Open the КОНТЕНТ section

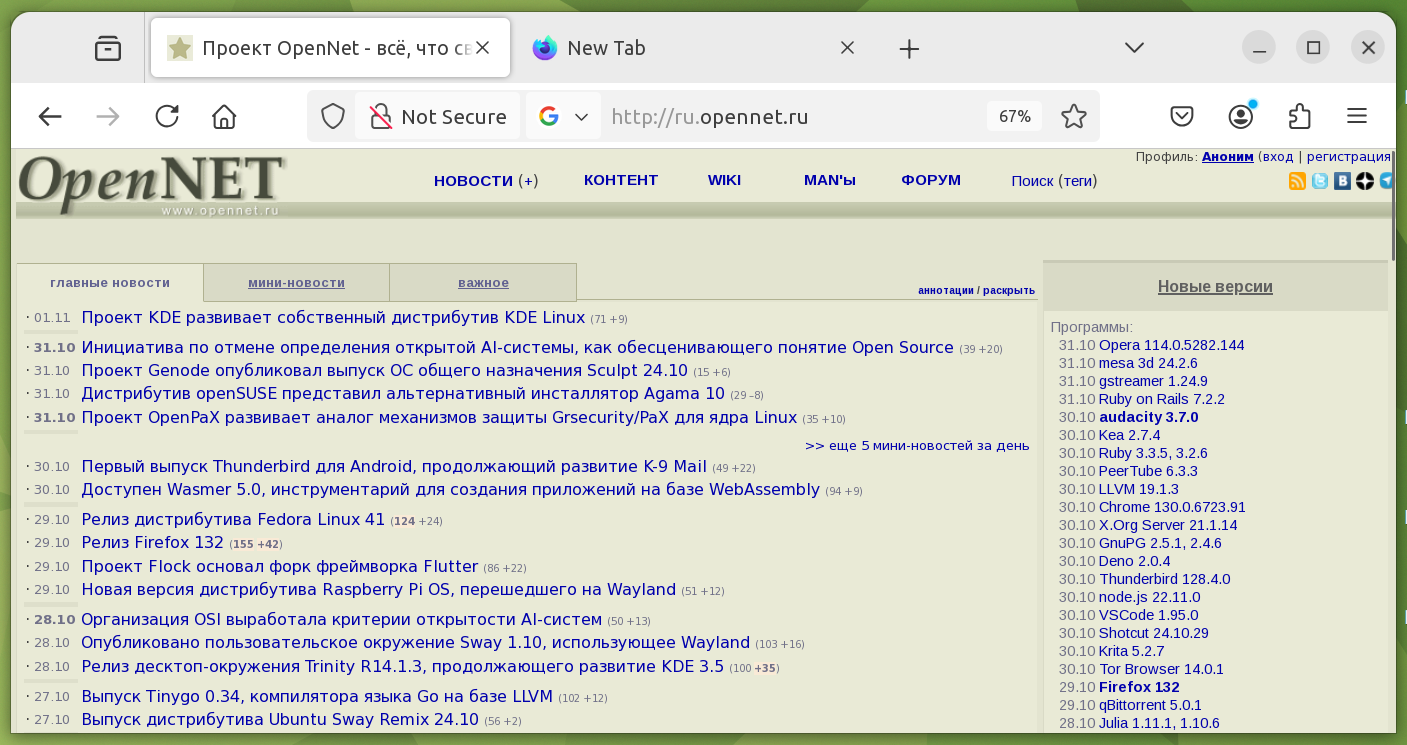point(621,180)
